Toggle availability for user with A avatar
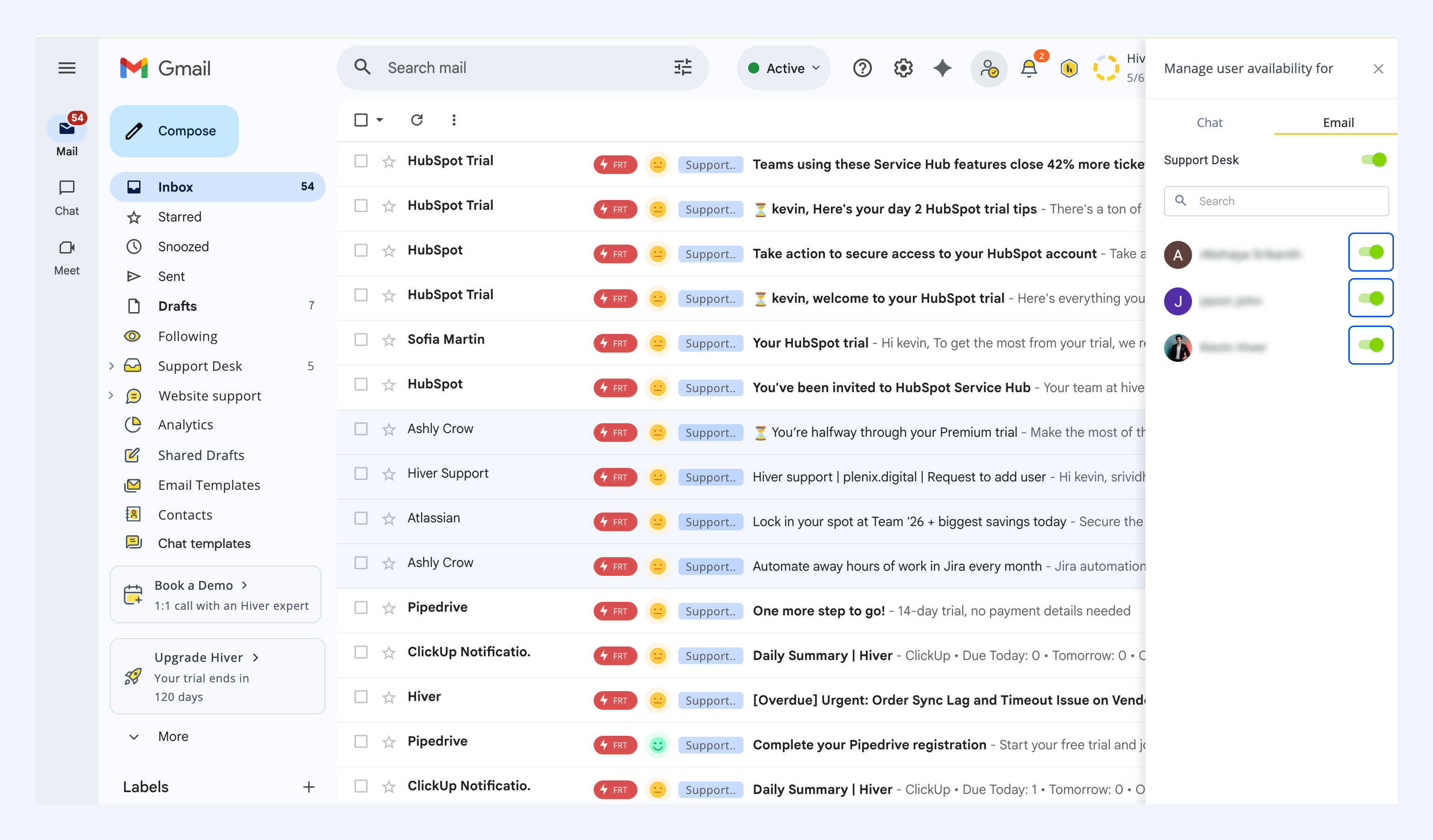The image size is (1433, 840). 1371,252
